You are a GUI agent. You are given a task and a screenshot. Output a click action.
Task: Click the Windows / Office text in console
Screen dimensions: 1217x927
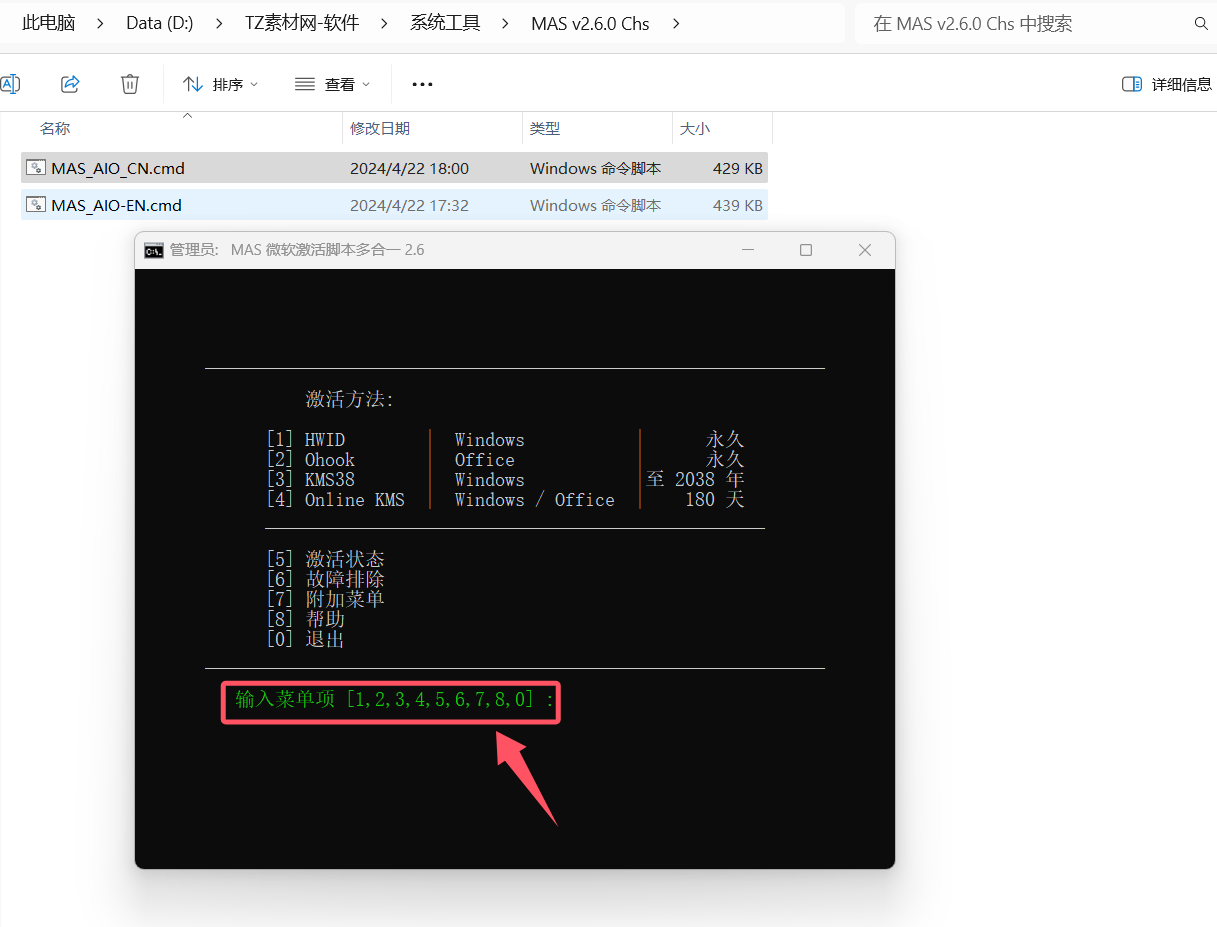pyautogui.click(x=535, y=500)
